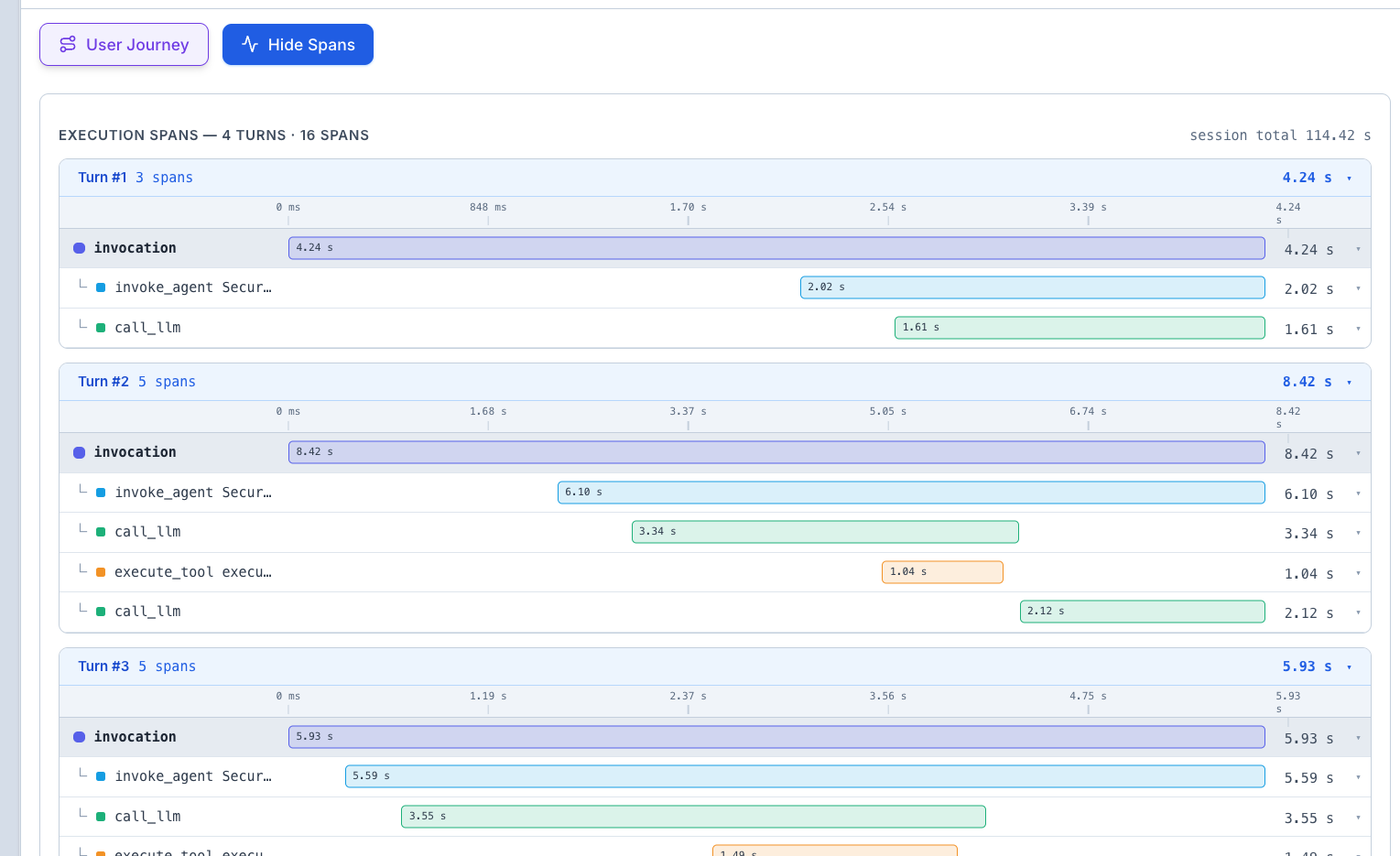Click the green call_llm dot in Turn #1
The width and height of the screenshot is (1400, 856).
click(100, 327)
